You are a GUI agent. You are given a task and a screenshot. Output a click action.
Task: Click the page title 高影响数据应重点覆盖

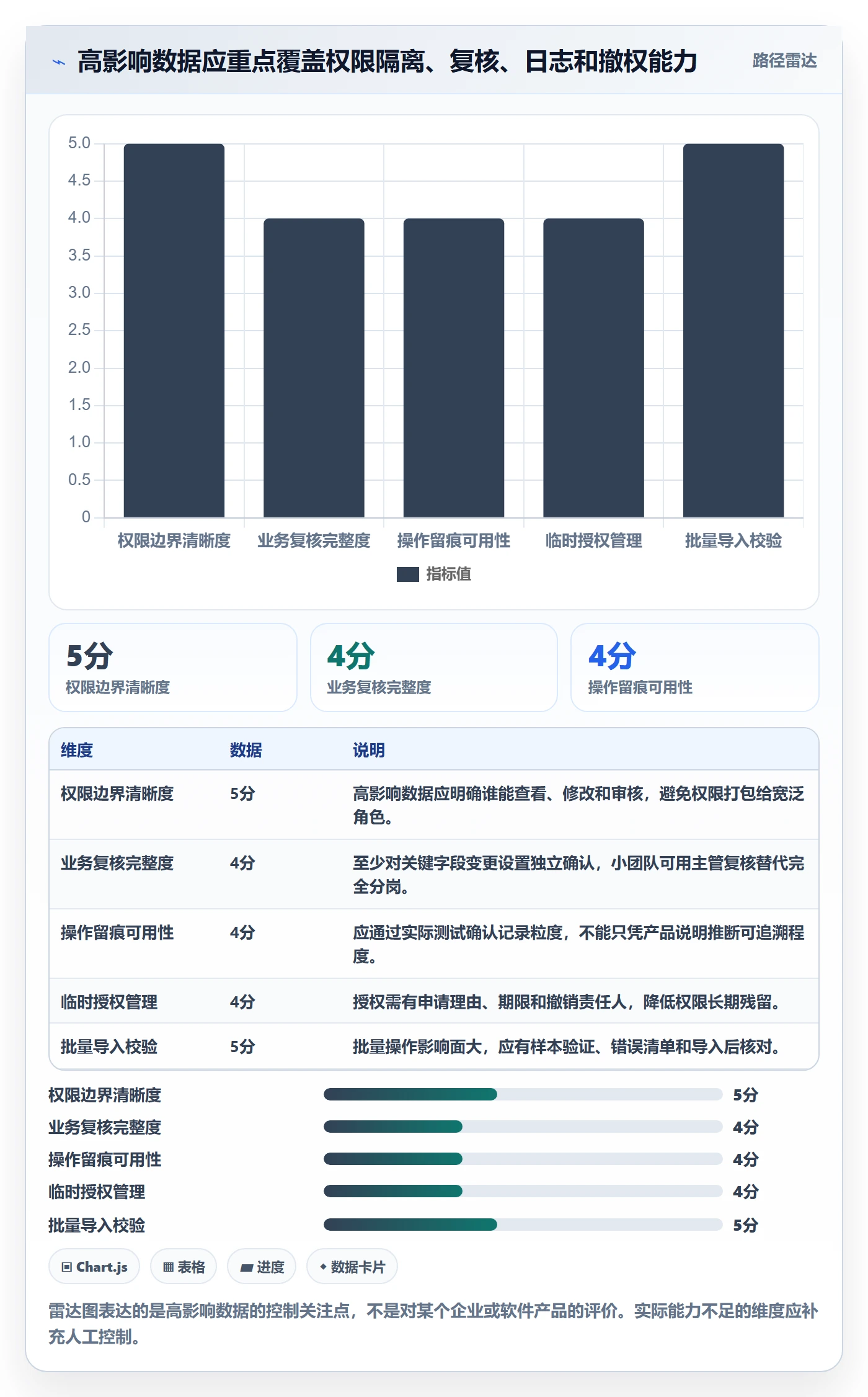[387, 61]
